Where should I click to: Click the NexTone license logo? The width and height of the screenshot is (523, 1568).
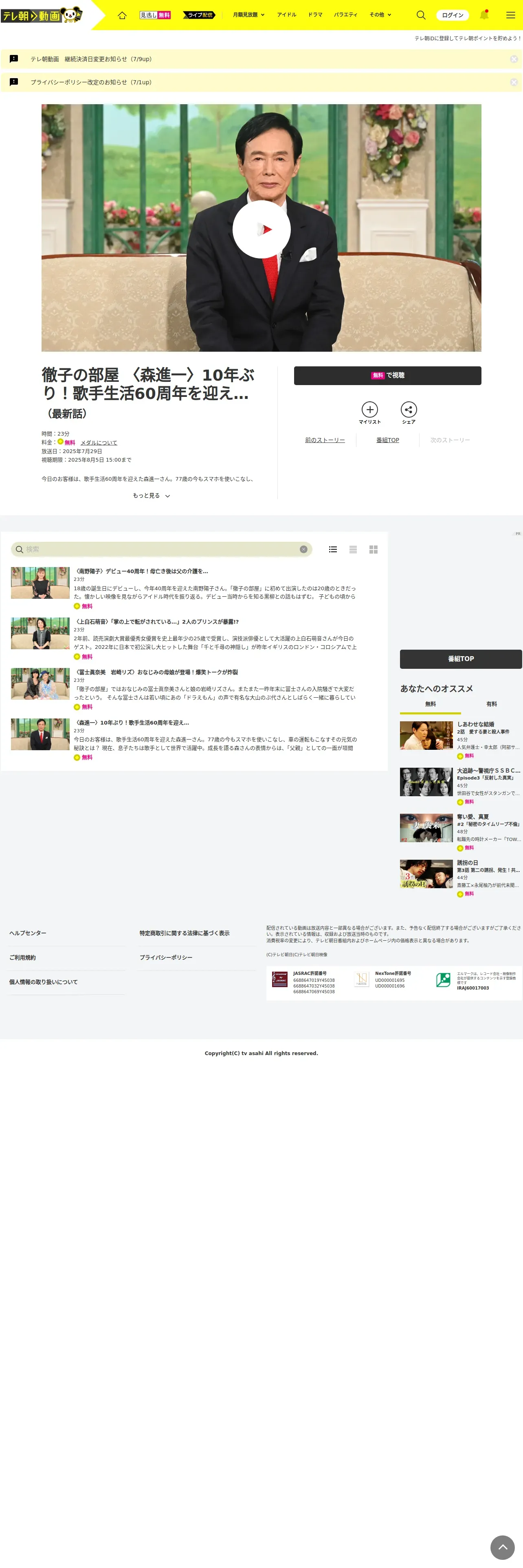click(362, 979)
